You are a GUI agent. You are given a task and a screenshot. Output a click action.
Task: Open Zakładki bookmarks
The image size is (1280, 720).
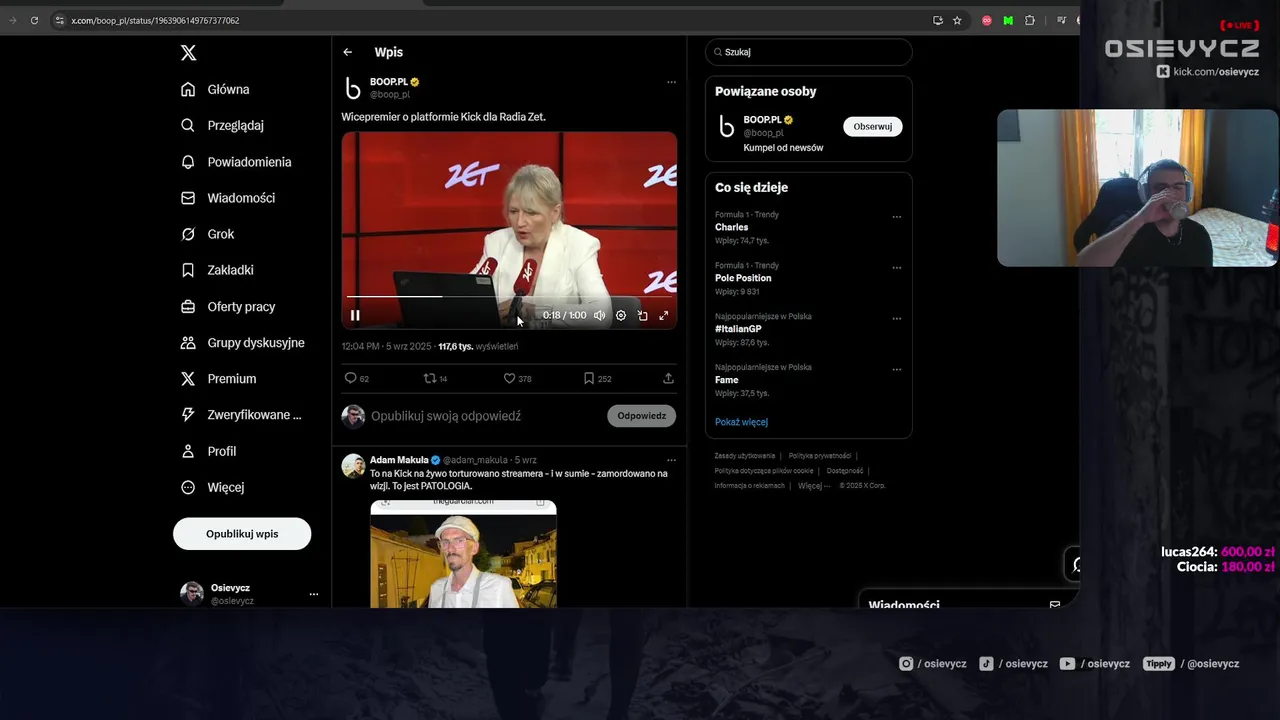coord(217,270)
